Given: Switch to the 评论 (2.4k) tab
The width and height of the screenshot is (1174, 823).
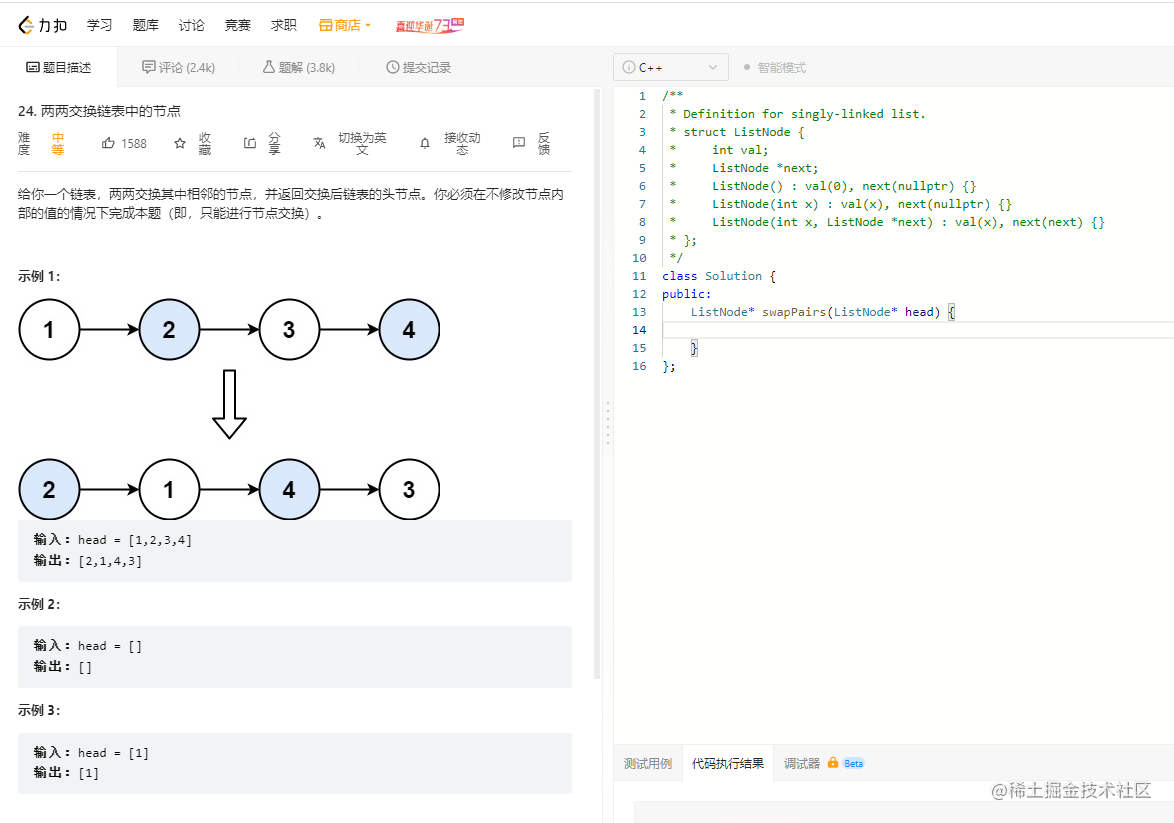Looking at the screenshot, I should pyautogui.click(x=178, y=67).
